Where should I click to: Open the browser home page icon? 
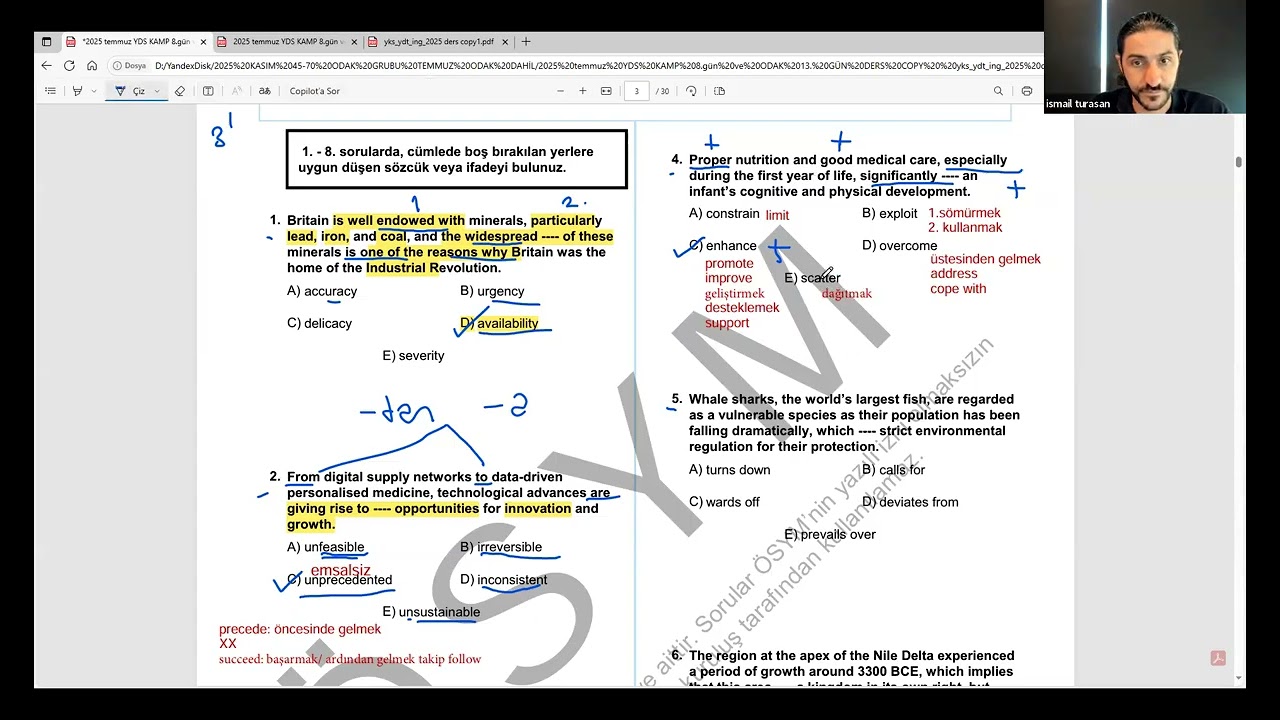click(x=92, y=66)
